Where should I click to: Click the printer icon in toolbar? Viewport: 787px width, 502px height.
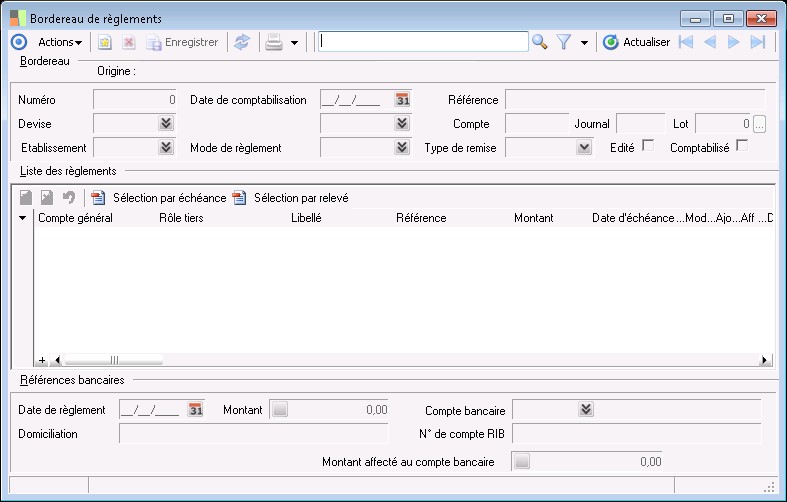273,42
